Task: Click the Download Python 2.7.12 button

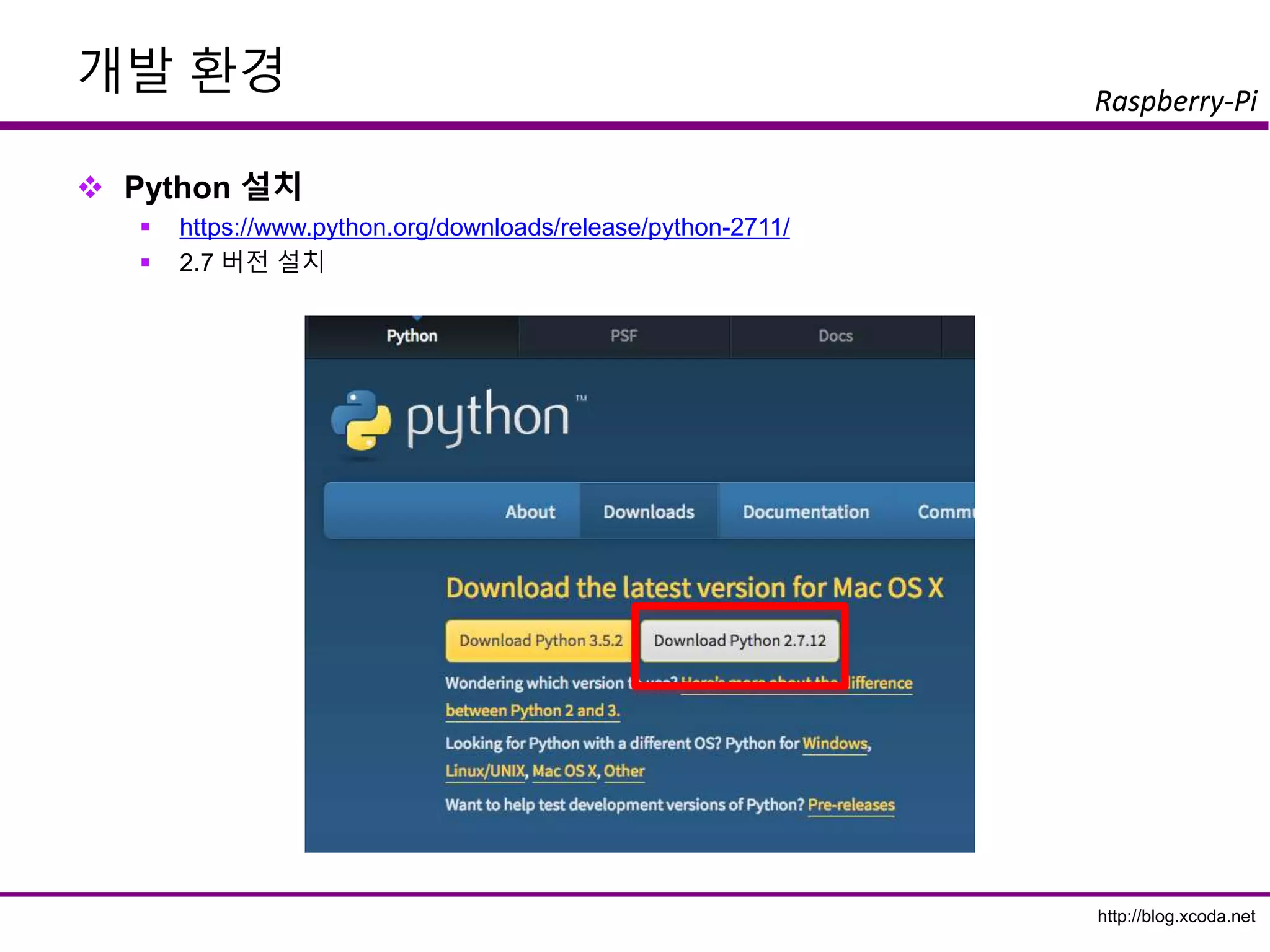Action: point(740,640)
